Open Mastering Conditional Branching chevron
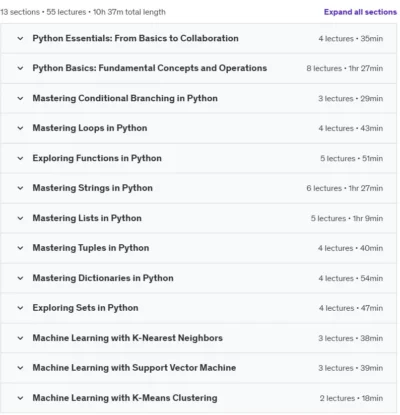 click(20, 98)
